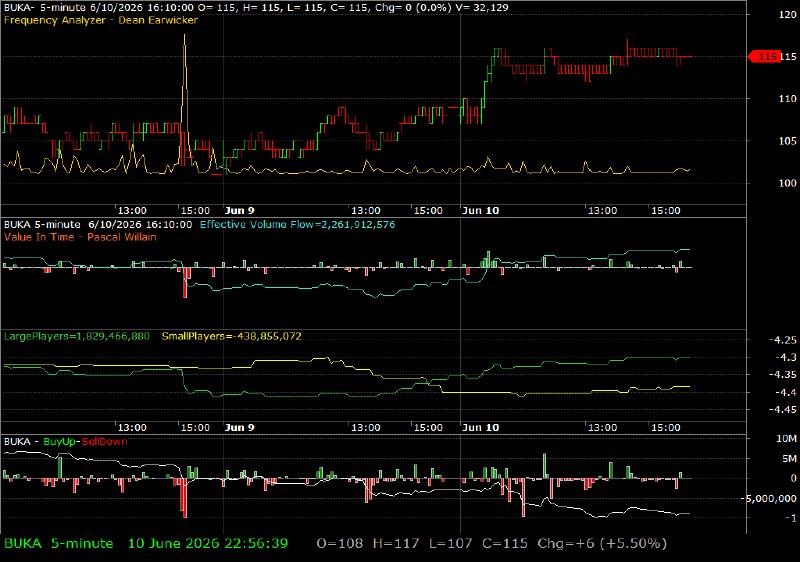Select 'Effective Volume Flow=2,261,912,576' label

[297, 224]
